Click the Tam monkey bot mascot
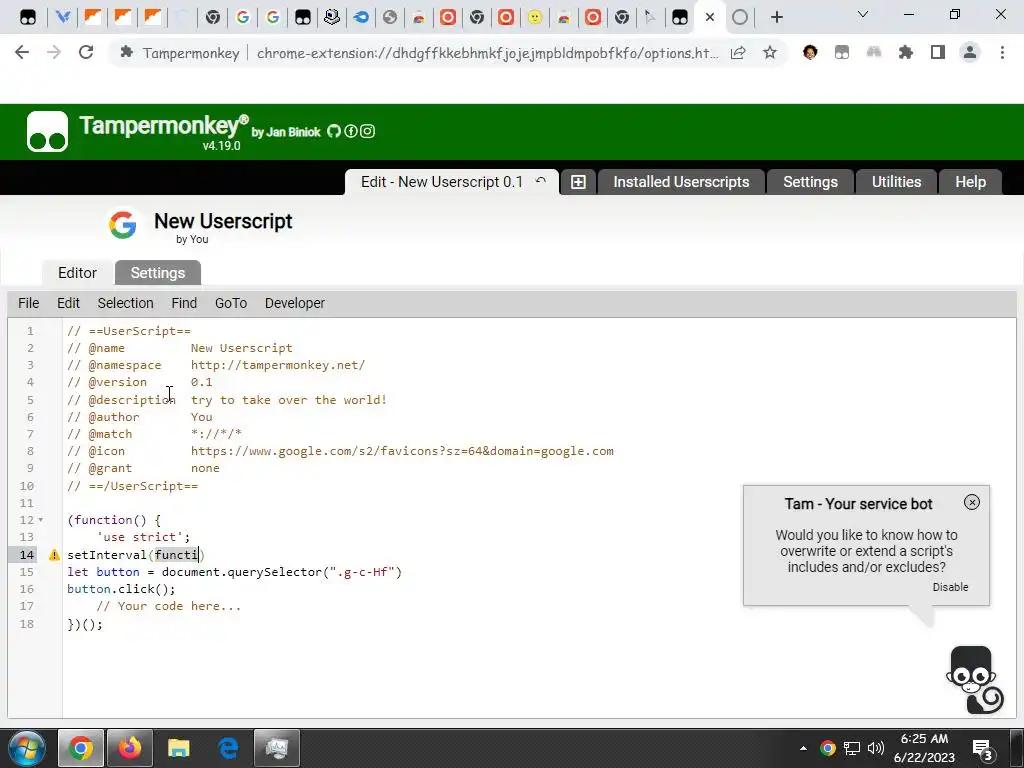Screen dimensions: 1024x768 click(974, 680)
